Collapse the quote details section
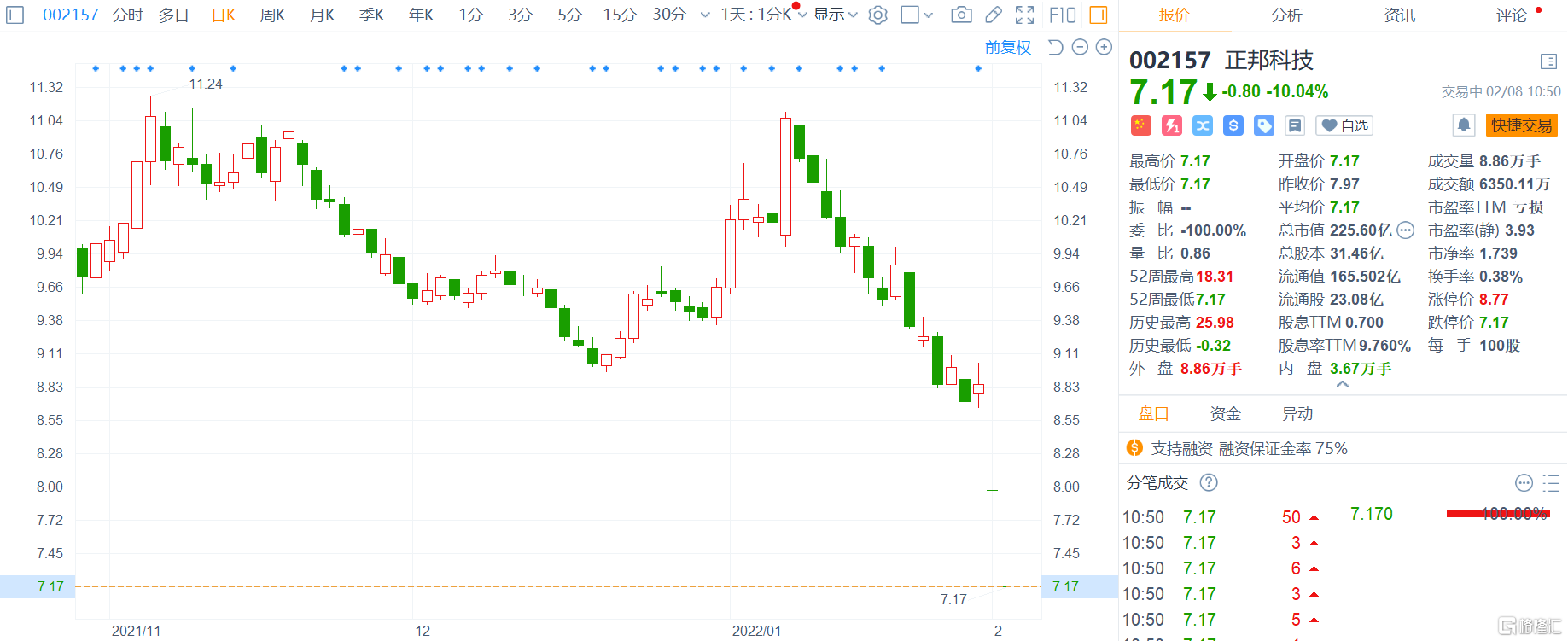The height and width of the screenshot is (641, 1568). (x=1342, y=385)
